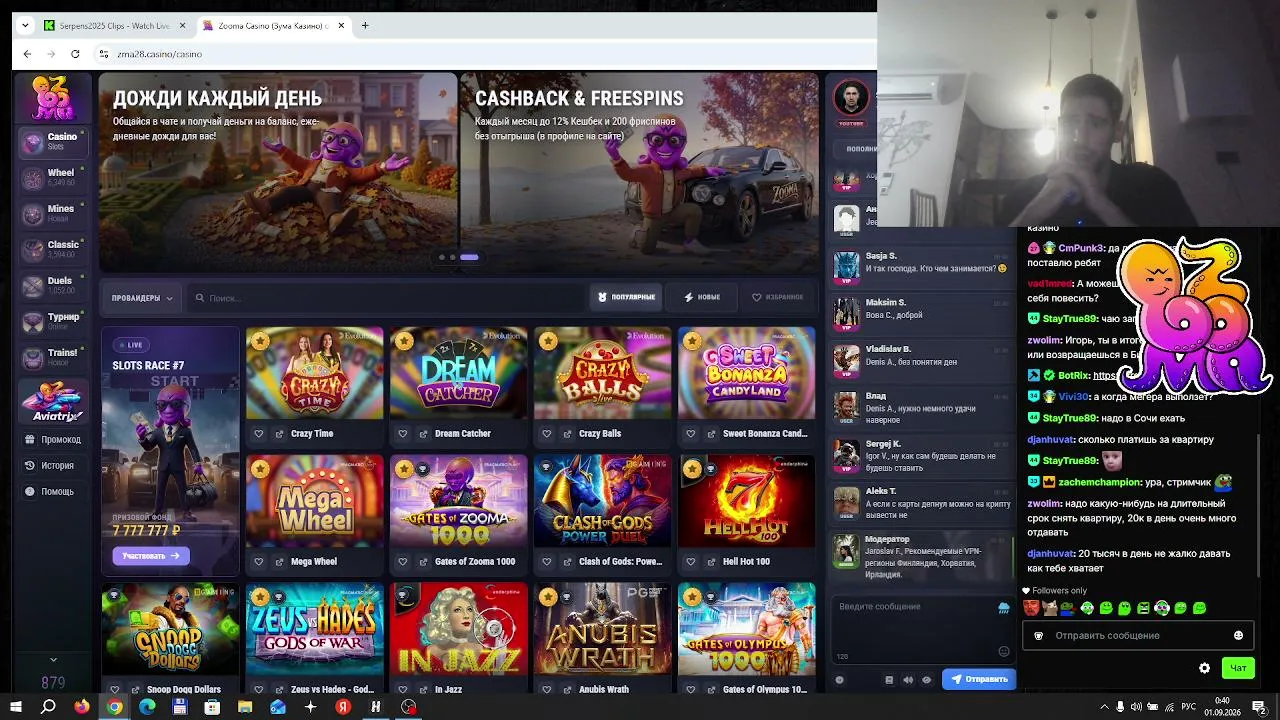Viewport: 1280px width, 720px height.
Task: Open Crazy Balls in a new window
Action: click(567, 434)
